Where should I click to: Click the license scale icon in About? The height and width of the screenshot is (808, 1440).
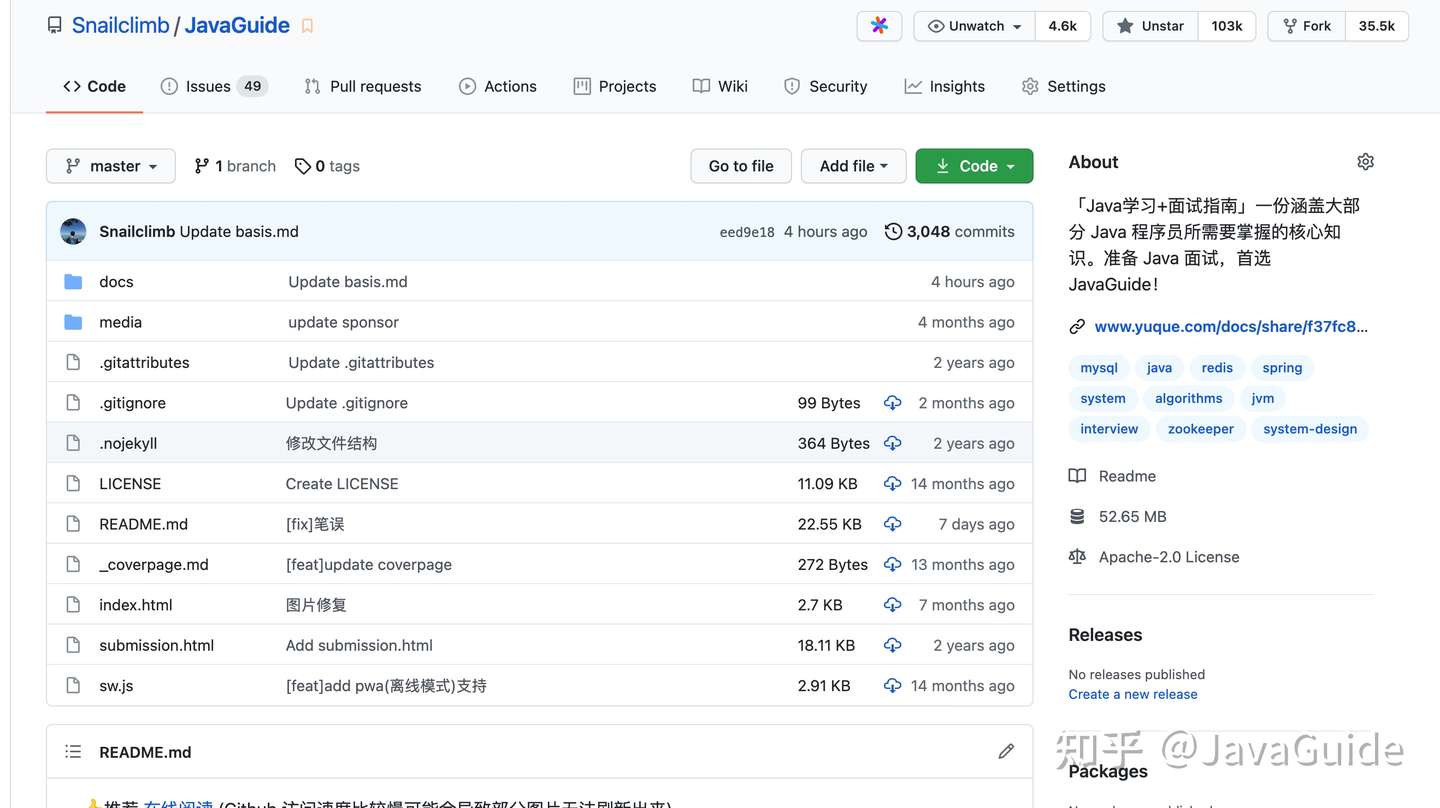[1077, 557]
